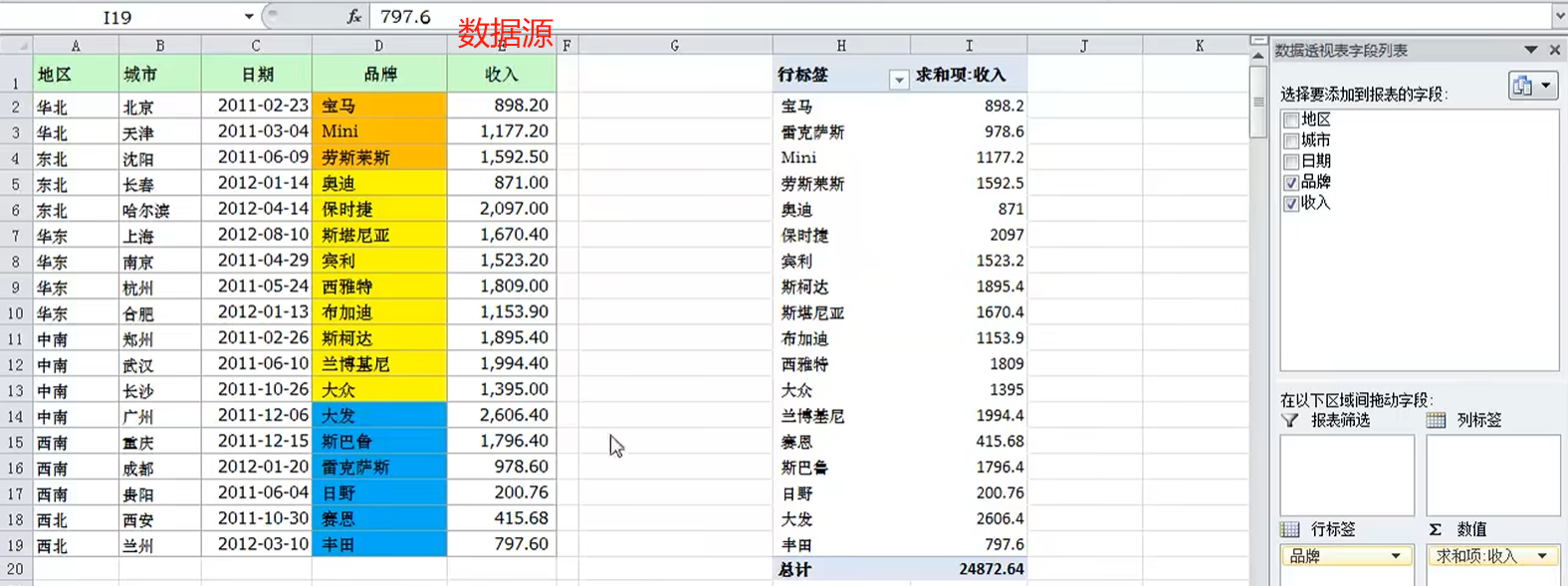Click the formula bar showing 797.6
Image resolution: width=1568 pixels, height=586 pixels.
pos(961,16)
